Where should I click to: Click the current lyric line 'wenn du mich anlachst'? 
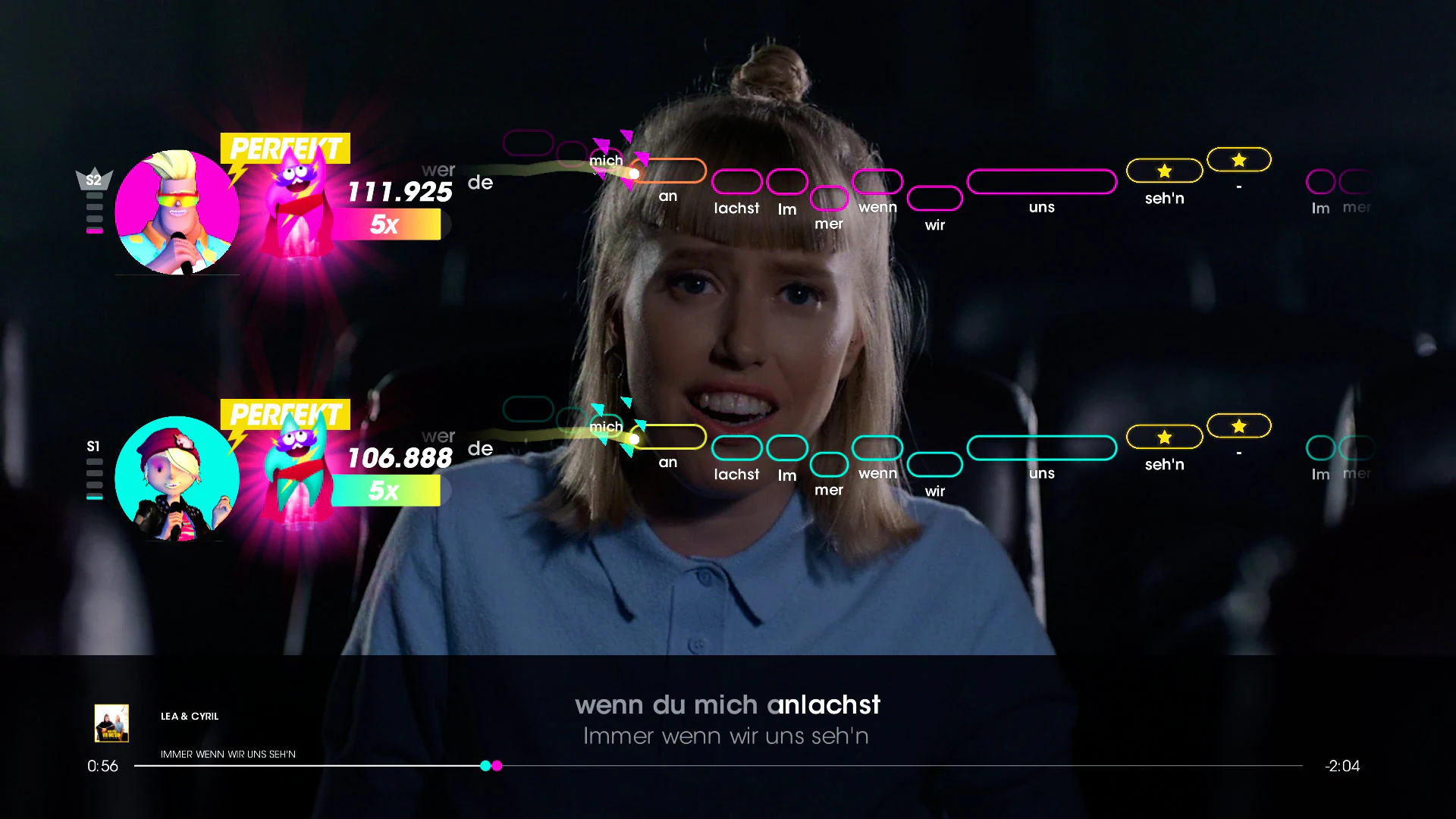coord(728,705)
